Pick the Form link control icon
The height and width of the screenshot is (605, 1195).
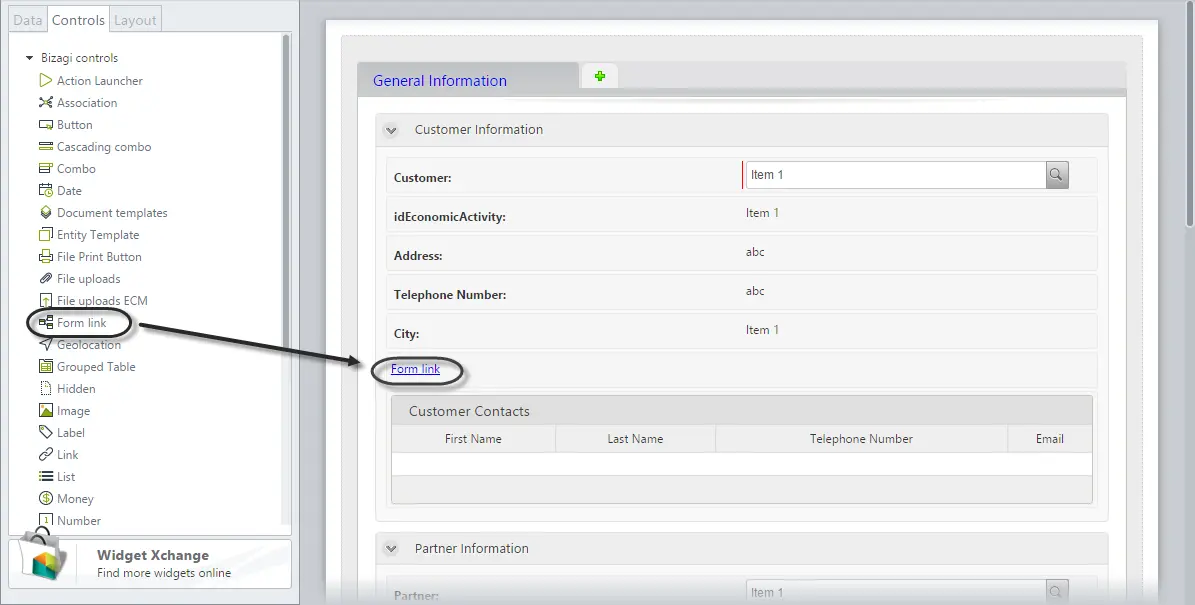tap(46, 322)
